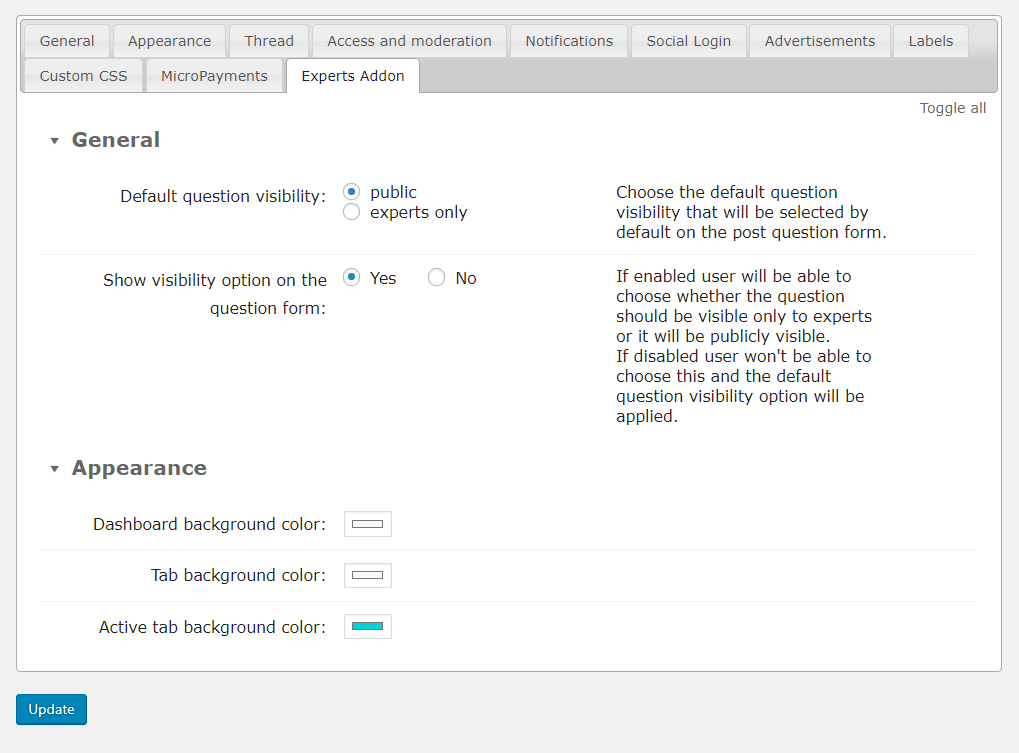Viewport: 1019px width, 753px height.
Task: Select 'Yes' for show visibility option
Action: tap(351, 278)
